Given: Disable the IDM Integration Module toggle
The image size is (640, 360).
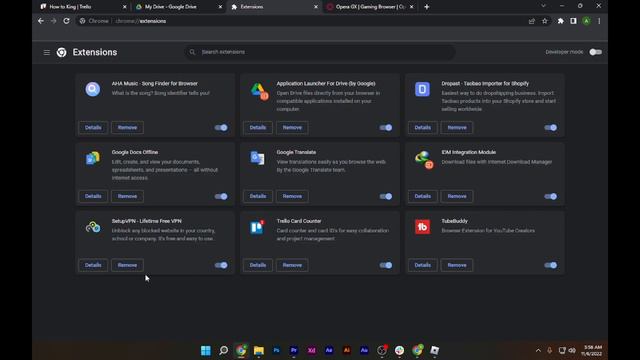Looking at the screenshot, I should pos(551,196).
